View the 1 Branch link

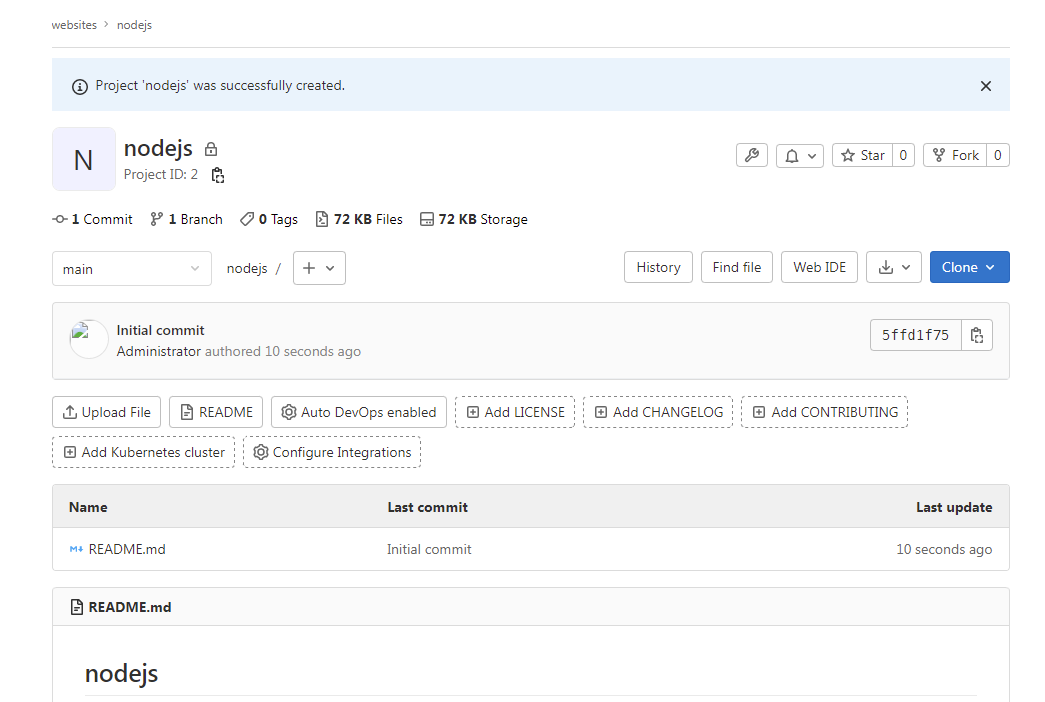click(187, 219)
